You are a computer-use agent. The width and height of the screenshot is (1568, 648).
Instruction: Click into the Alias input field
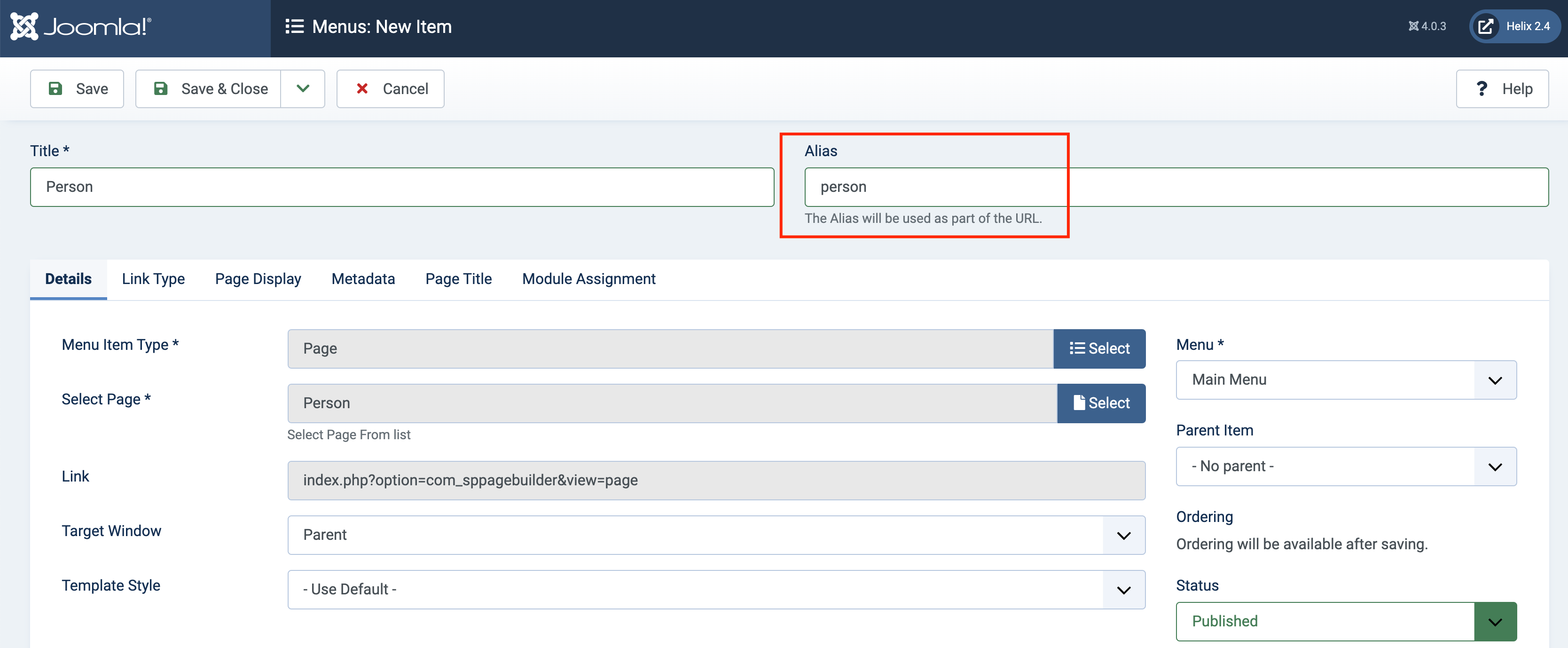[1176, 187]
